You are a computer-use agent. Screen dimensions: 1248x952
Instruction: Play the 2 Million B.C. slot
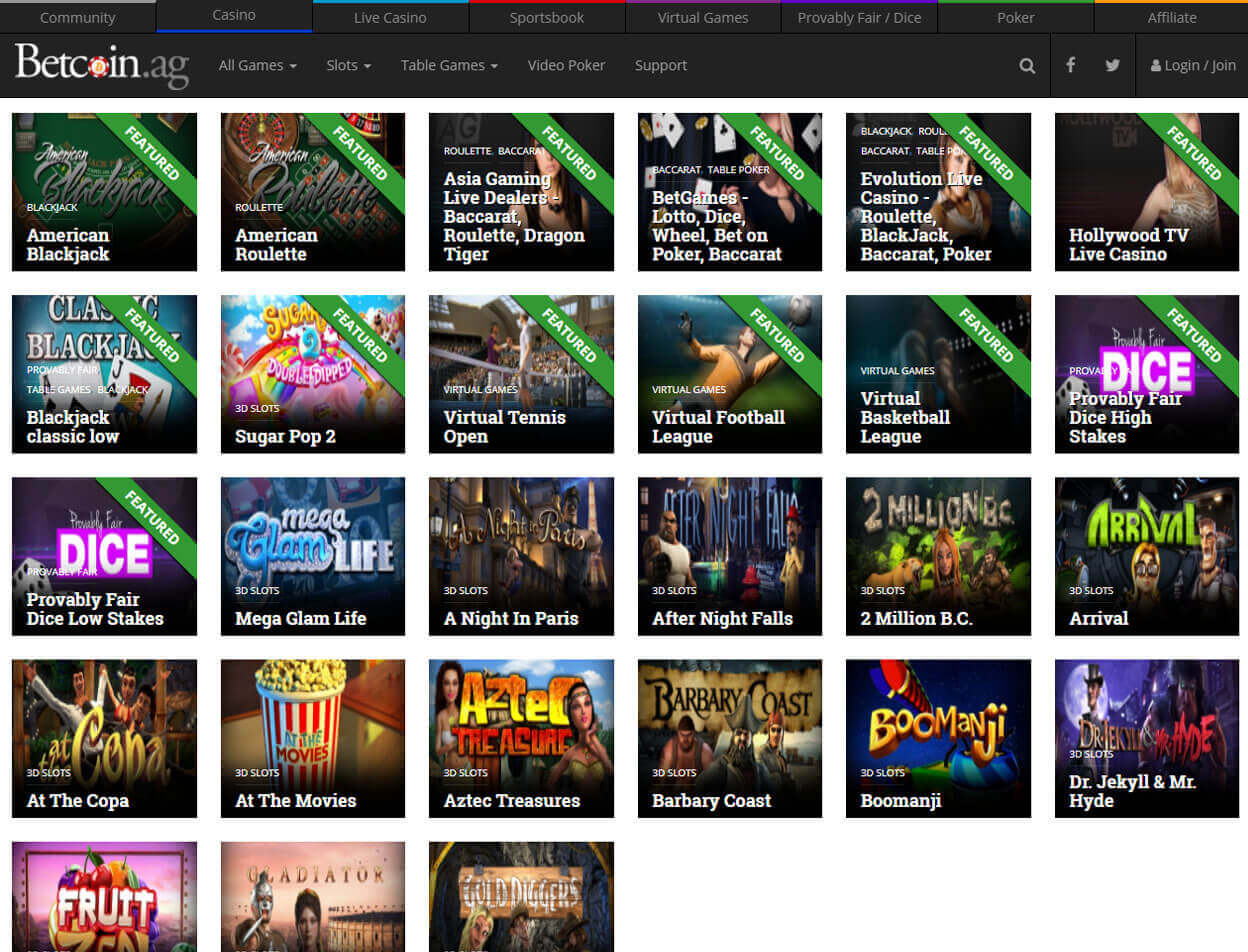click(x=938, y=556)
